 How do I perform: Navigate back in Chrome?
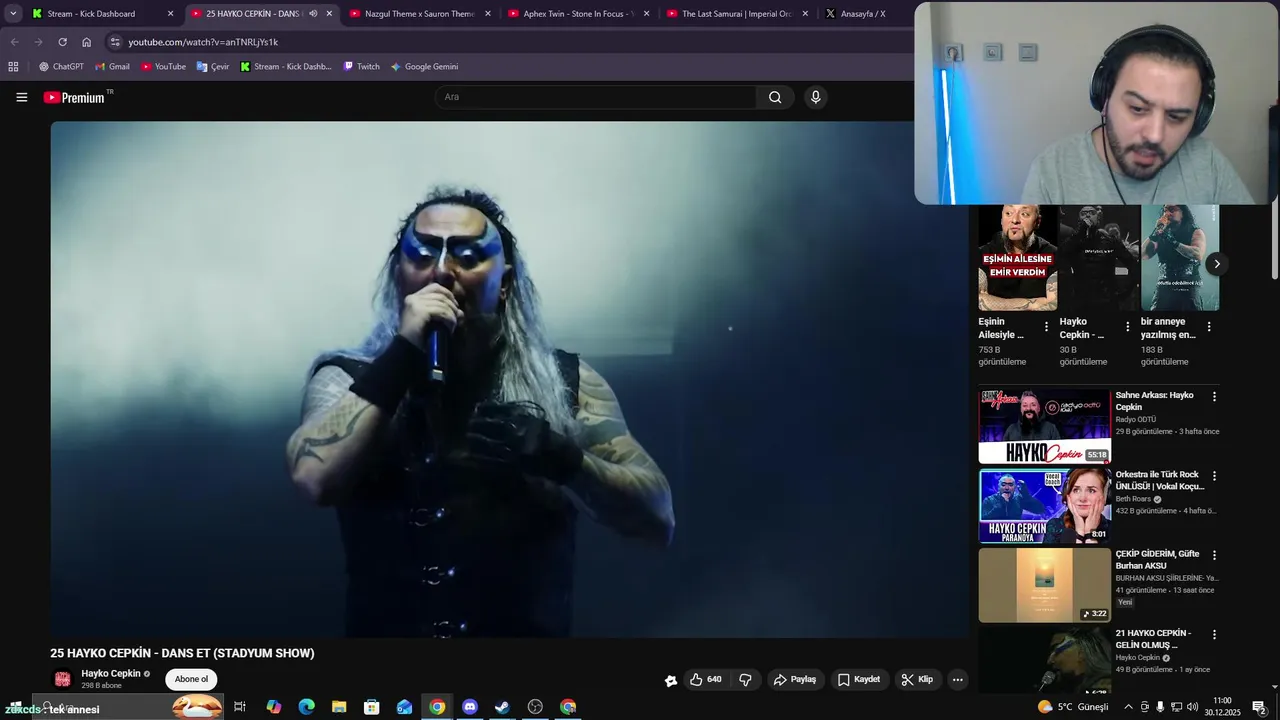[14, 42]
